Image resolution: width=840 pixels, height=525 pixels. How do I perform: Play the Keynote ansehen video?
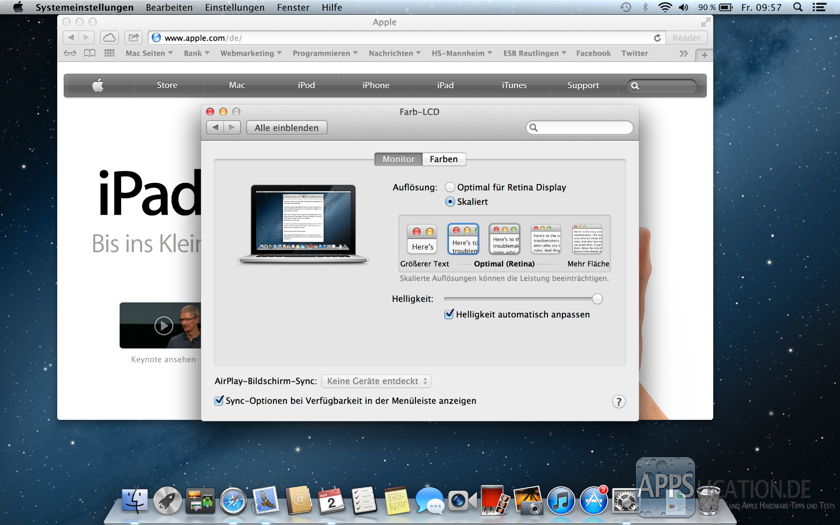[163, 325]
